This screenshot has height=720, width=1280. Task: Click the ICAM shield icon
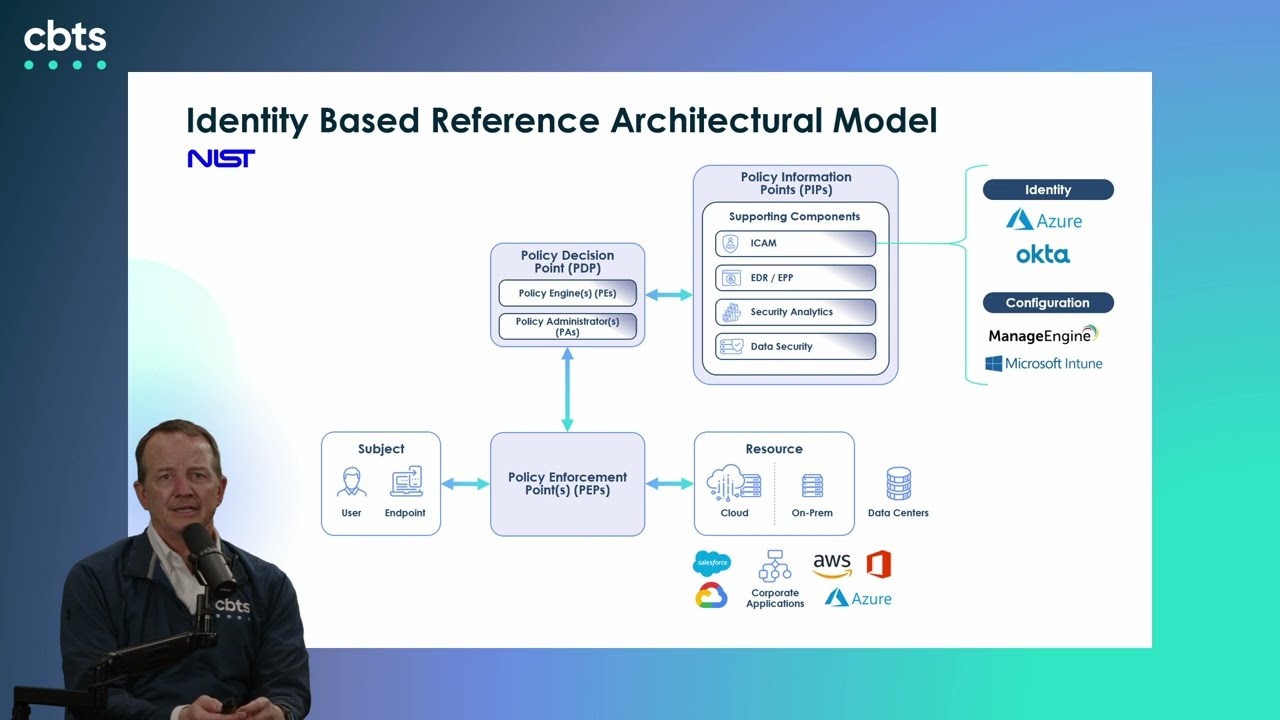point(731,243)
